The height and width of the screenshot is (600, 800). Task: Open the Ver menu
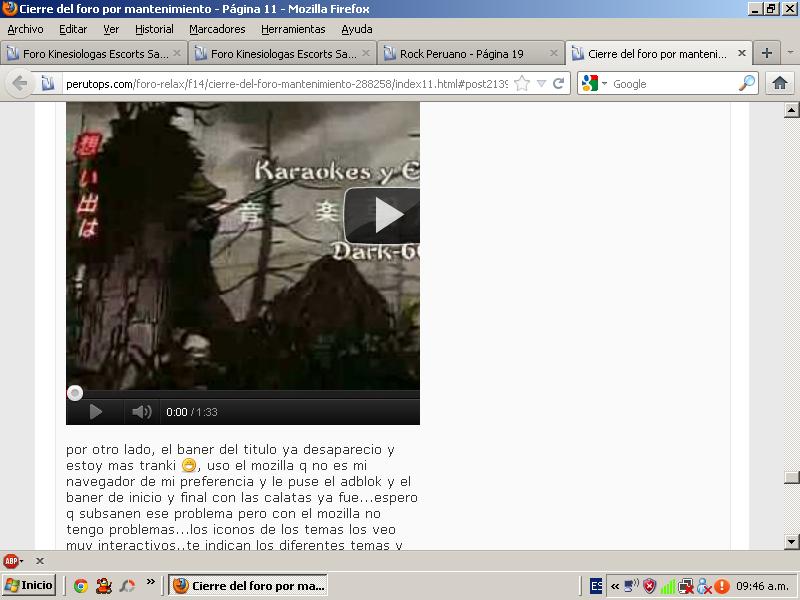(111, 29)
